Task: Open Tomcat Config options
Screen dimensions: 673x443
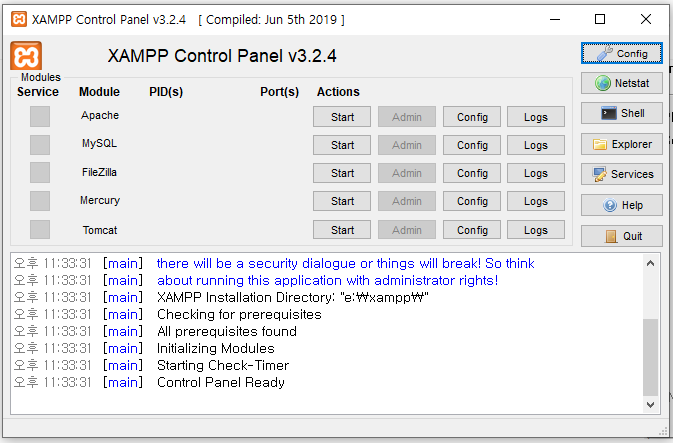Action: tap(472, 230)
